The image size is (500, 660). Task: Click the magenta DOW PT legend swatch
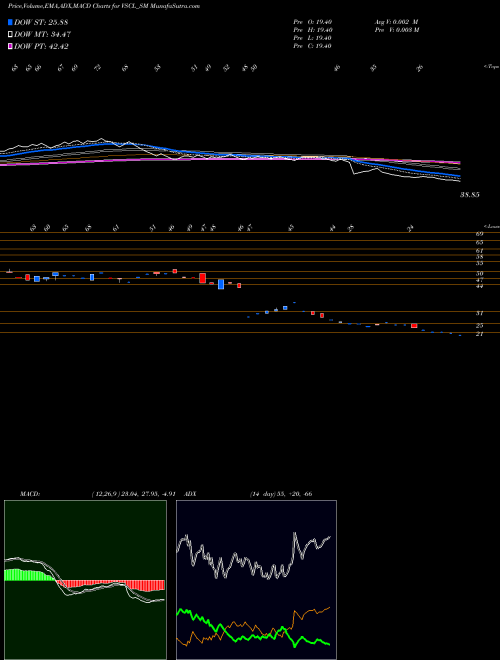11,46
